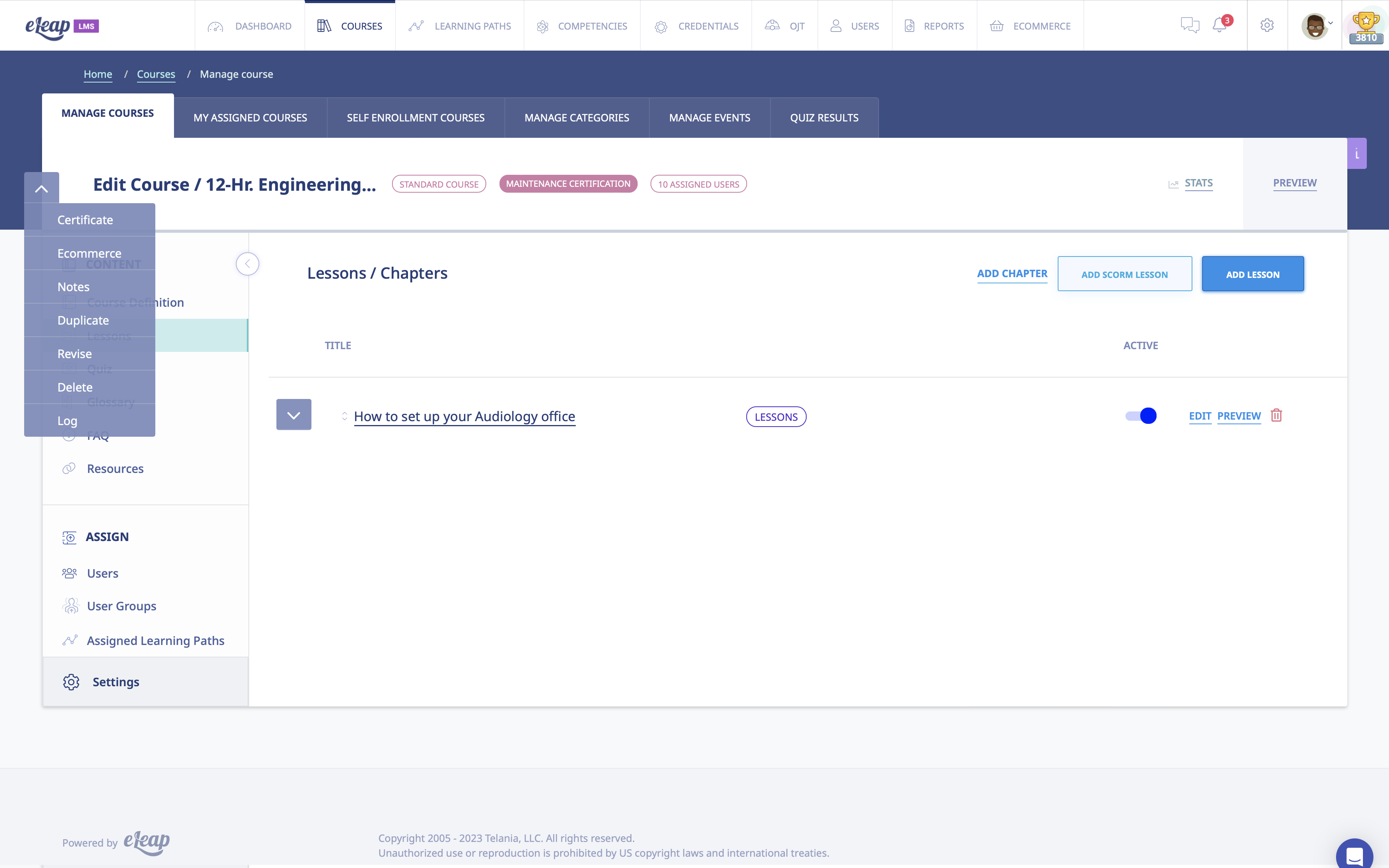Click the Reports navigation icon
The height and width of the screenshot is (868, 1389).
coord(910,25)
